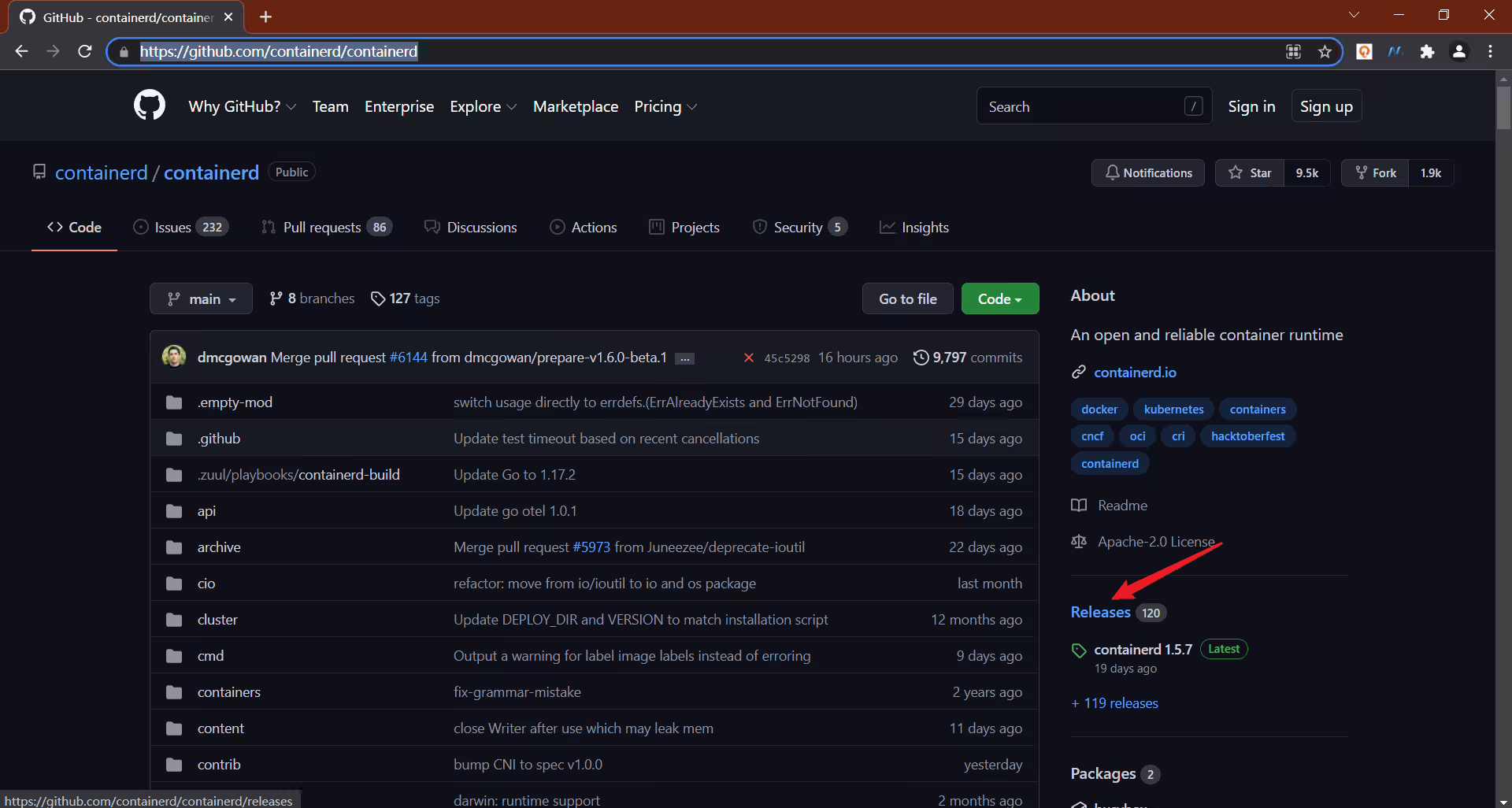The height and width of the screenshot is (808, 1512).
Task: Expand the Pricing menu
Action: [665, 106]
